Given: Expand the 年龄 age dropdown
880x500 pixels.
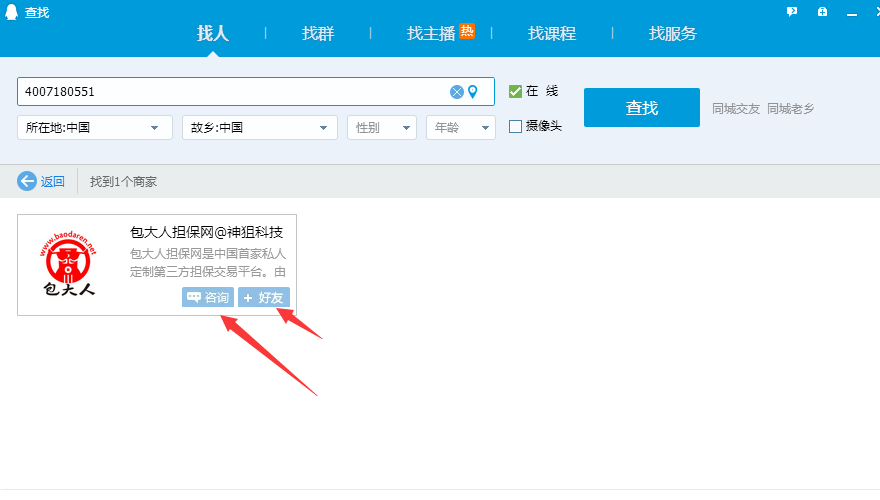Looking at the screenshot, I should tap(460, 128).
